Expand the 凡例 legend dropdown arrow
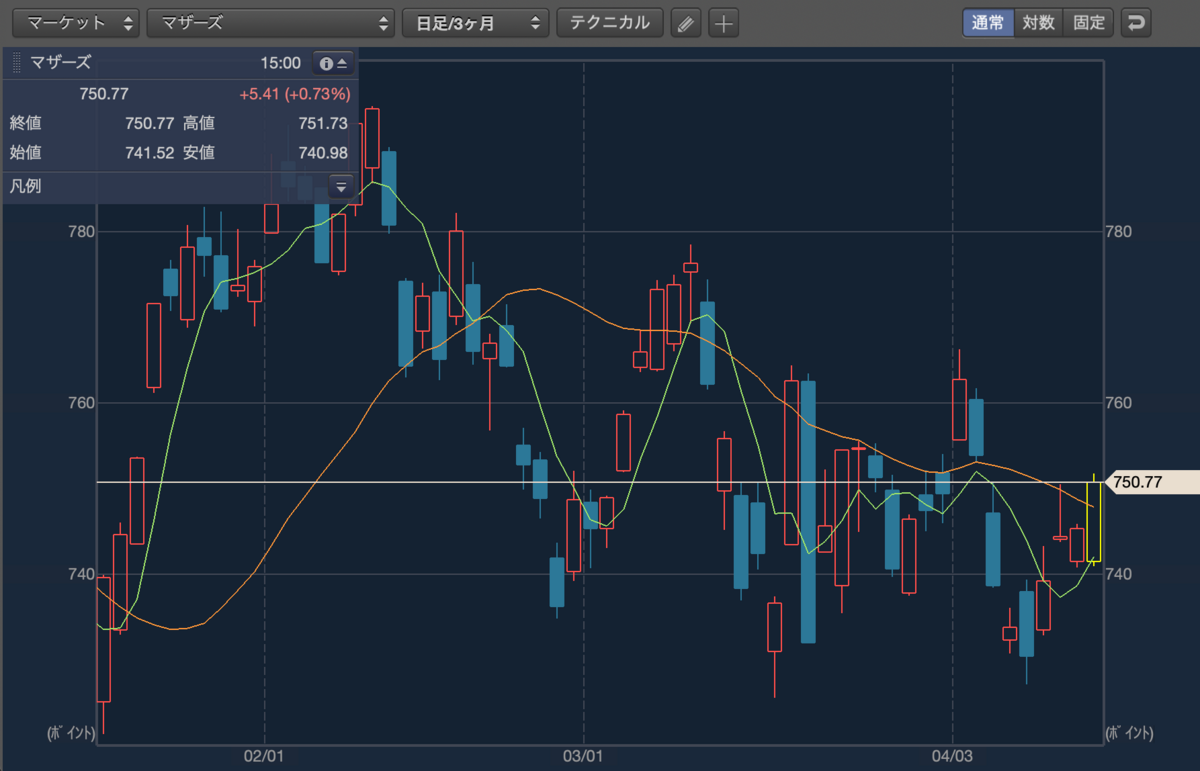 coord(341,186)
